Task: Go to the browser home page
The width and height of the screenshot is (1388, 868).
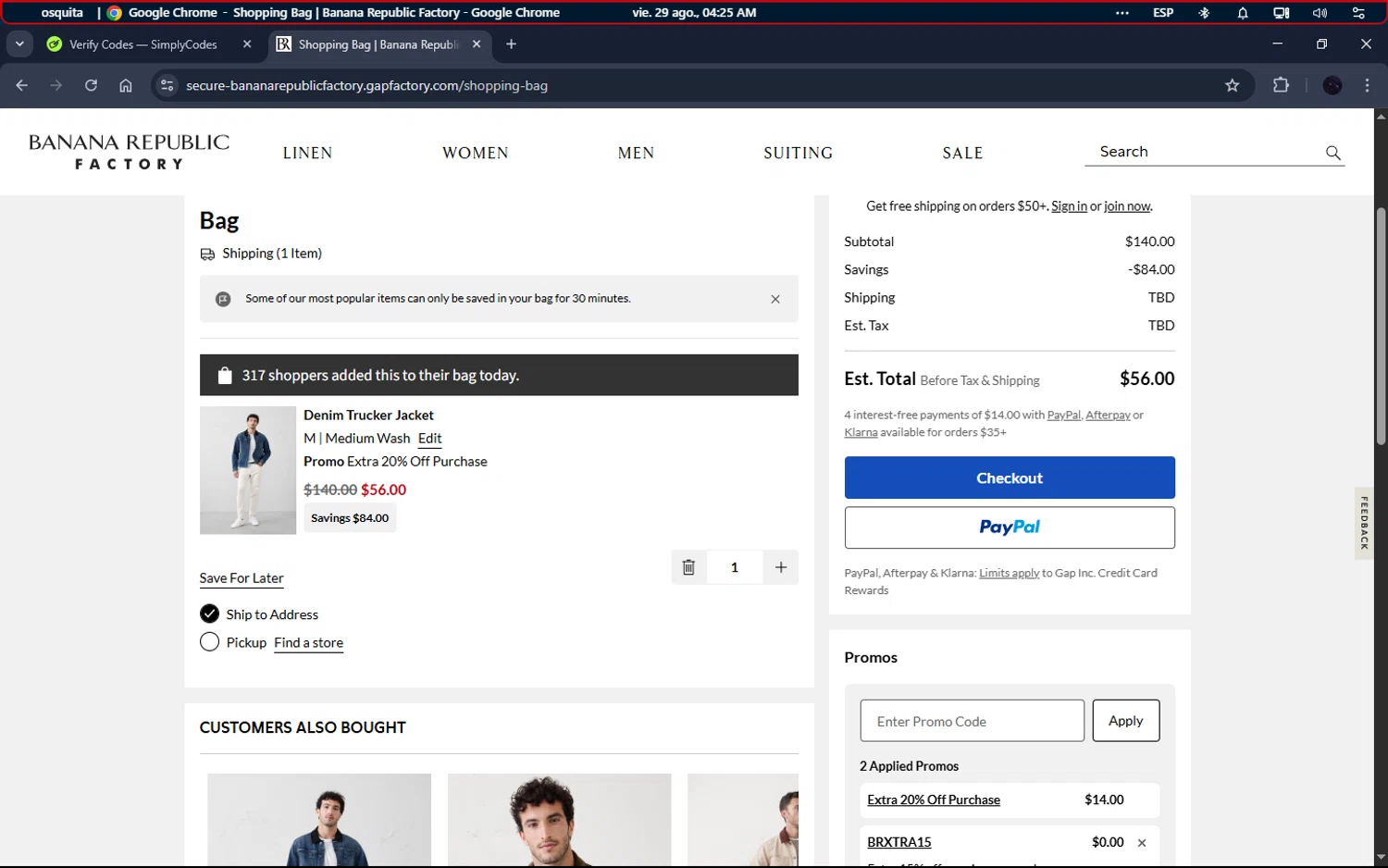Action: point(126,85)
